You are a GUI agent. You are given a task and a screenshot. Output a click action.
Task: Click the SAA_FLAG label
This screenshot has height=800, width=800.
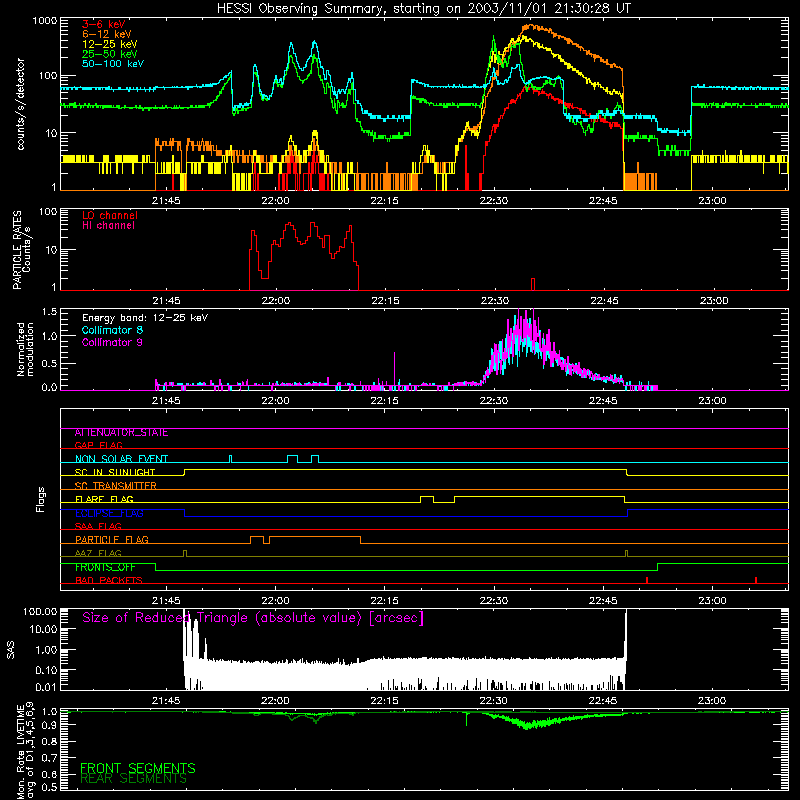coord(98,526)
